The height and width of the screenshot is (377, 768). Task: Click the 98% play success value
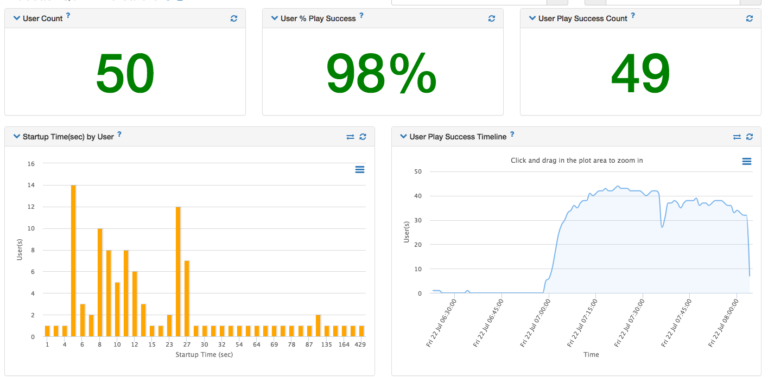(382, 74)
